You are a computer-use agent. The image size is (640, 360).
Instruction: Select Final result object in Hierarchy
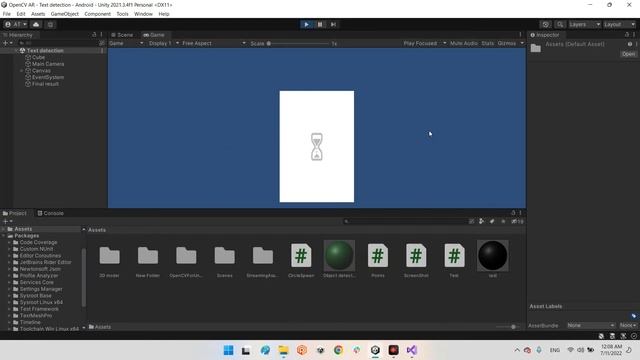(x=45, y=84)
